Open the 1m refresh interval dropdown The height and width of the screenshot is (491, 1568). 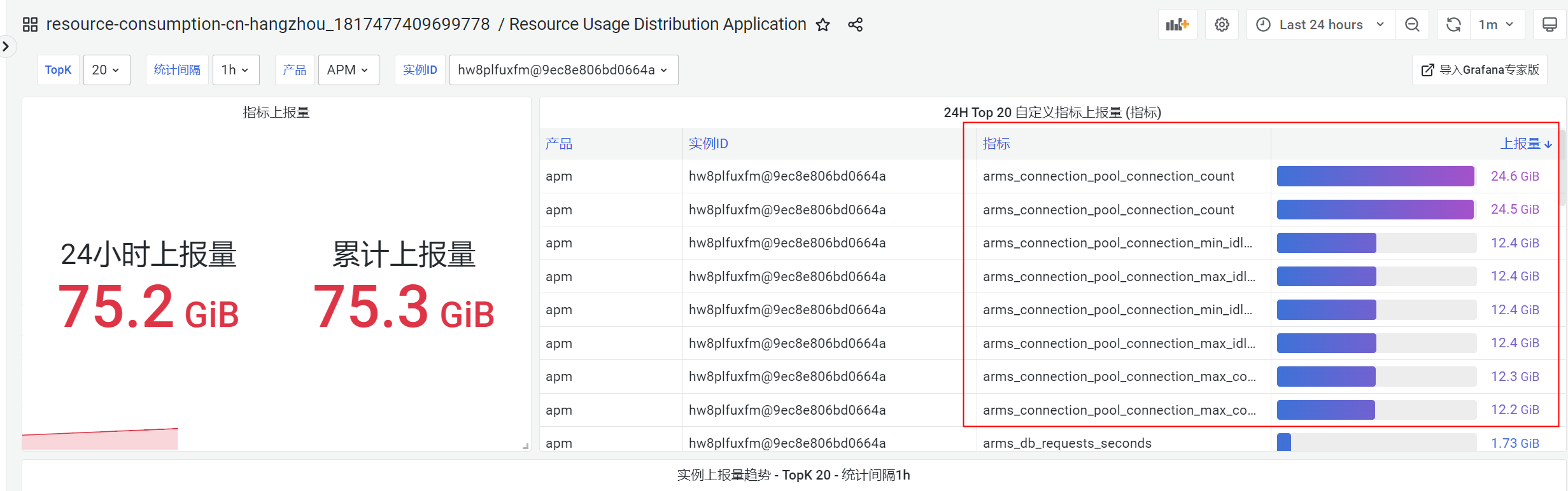click(x=1497, y=25)
